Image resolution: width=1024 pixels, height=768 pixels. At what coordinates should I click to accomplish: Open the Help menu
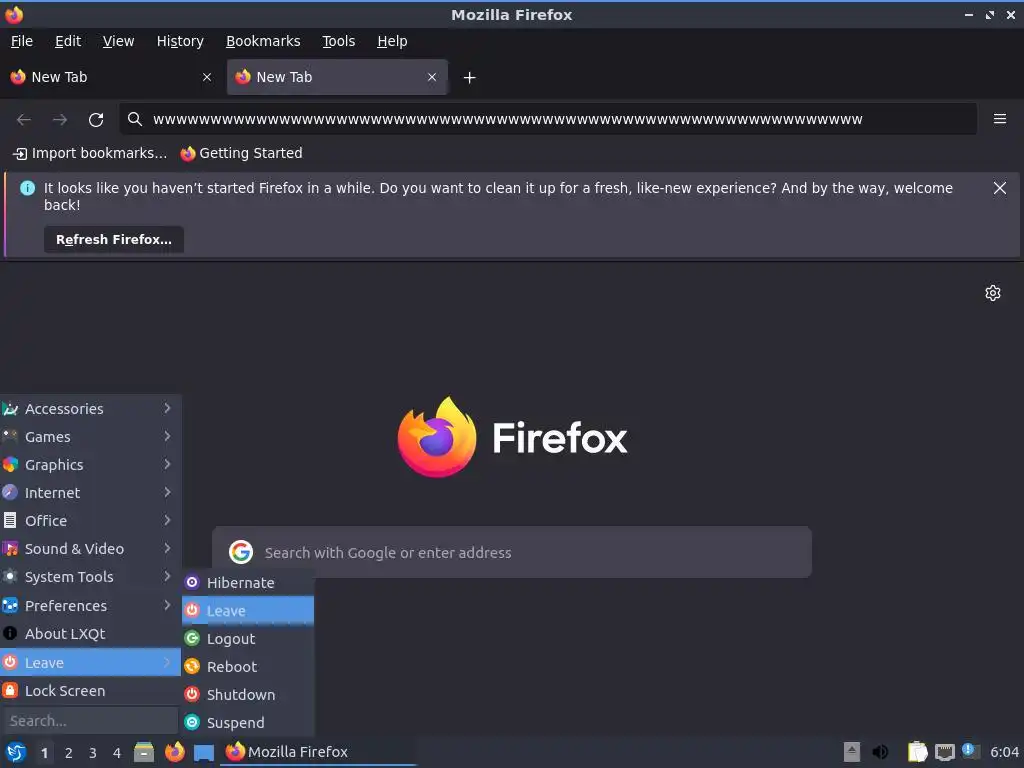[392, 41]
